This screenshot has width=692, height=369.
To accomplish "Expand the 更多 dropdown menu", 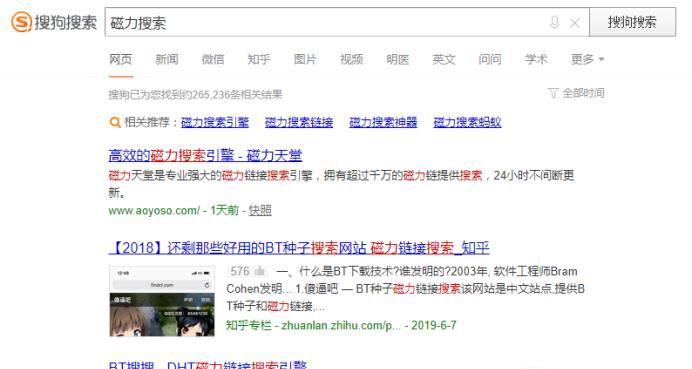I will pos(587,59).
